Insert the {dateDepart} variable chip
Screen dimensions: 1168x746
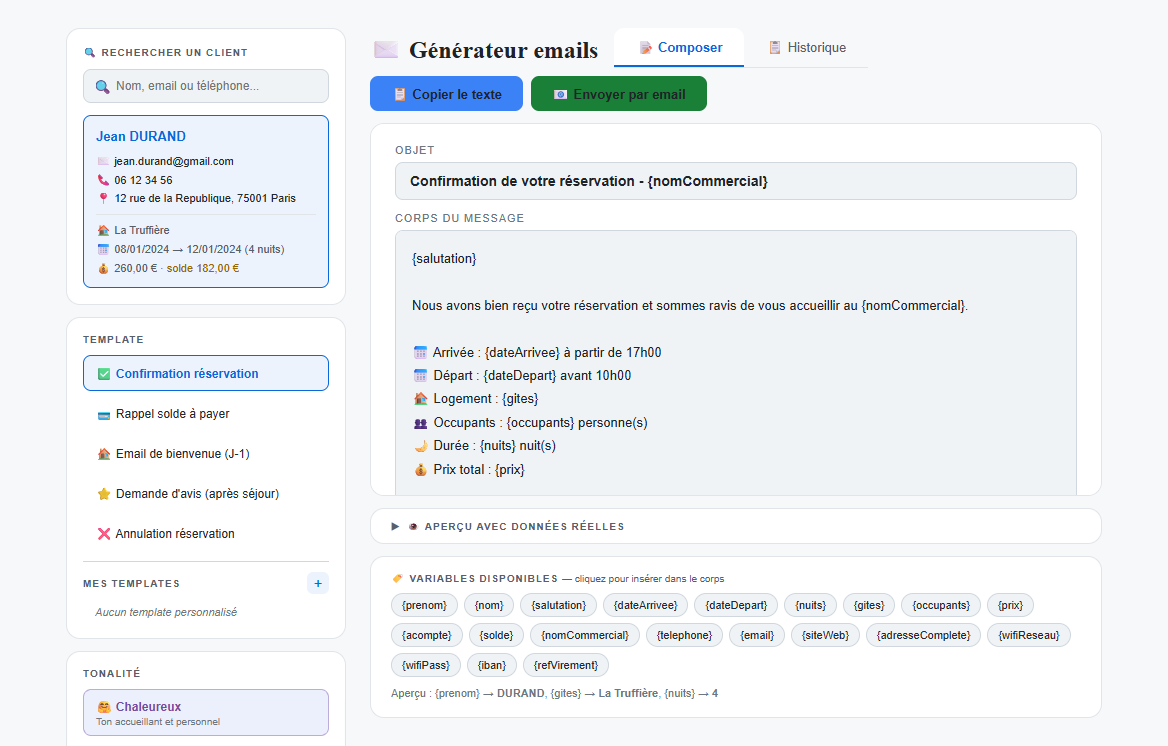click(x=736, y=605)
